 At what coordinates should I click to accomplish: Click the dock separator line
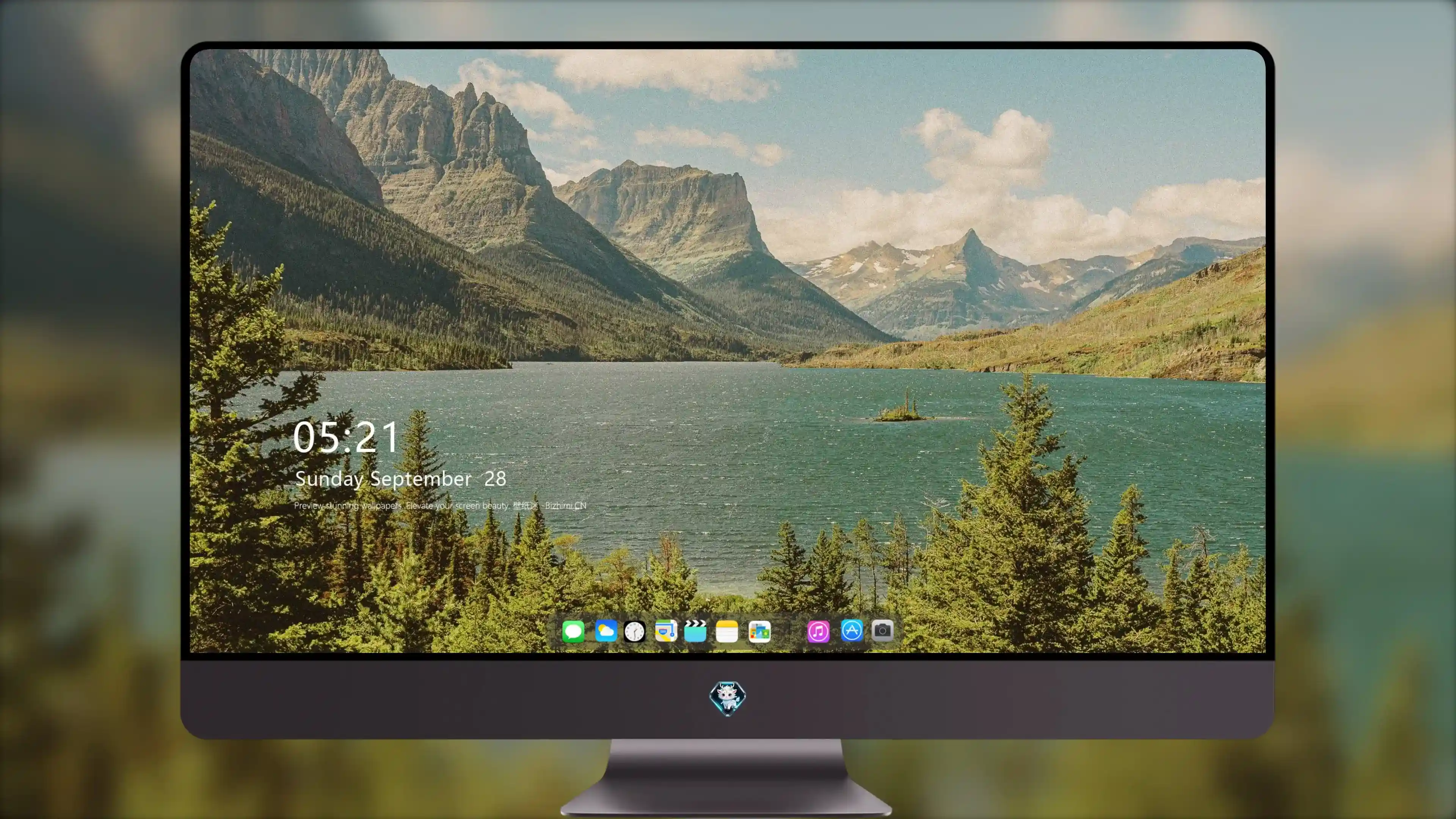789,631
